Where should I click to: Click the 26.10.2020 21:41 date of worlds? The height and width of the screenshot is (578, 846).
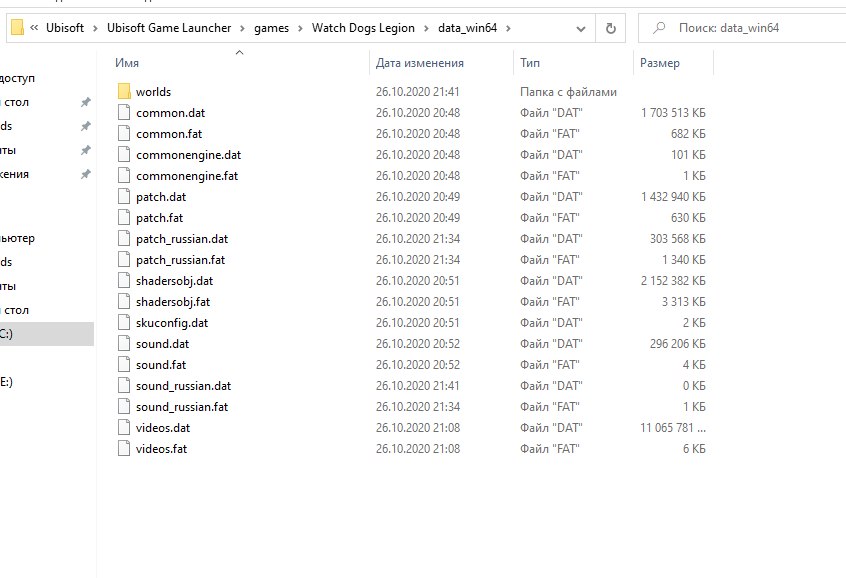click(x=418, y=92)
